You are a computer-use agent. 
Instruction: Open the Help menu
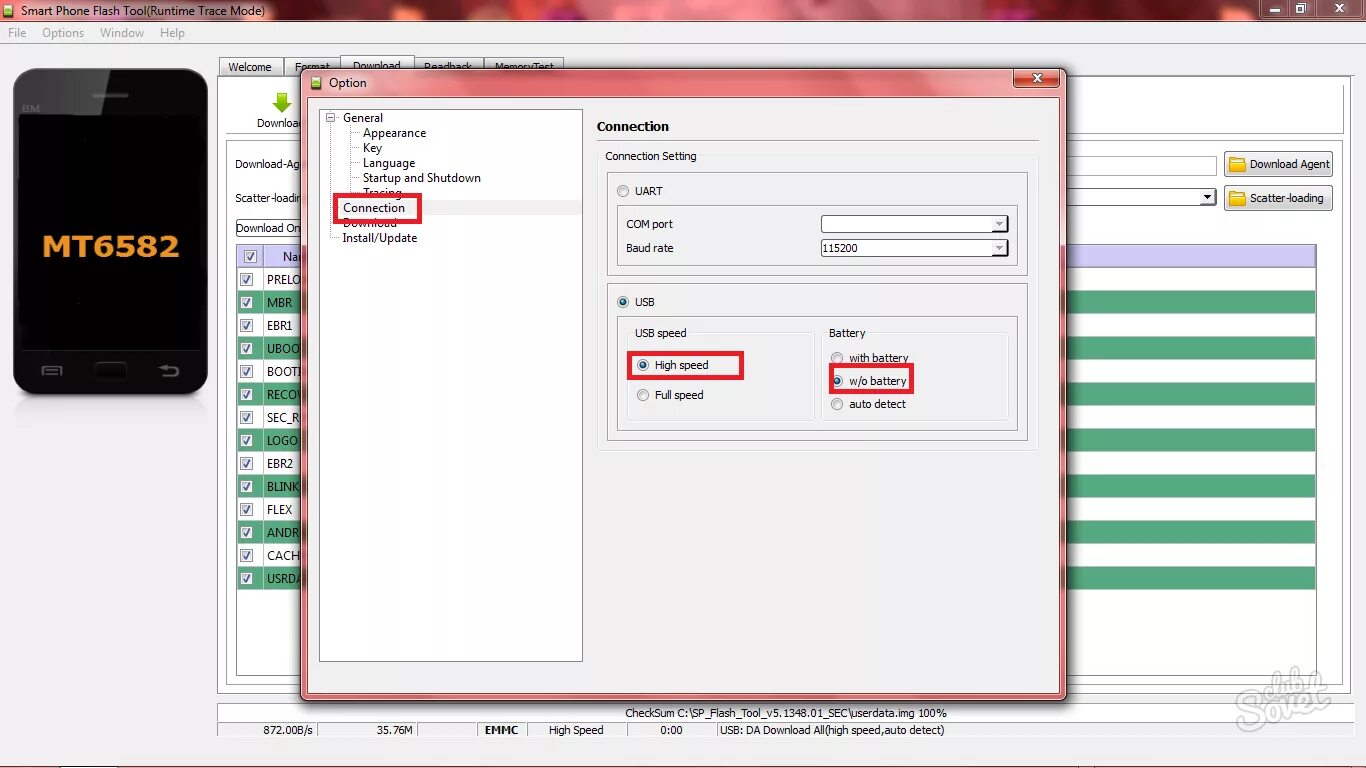[172, 33]
